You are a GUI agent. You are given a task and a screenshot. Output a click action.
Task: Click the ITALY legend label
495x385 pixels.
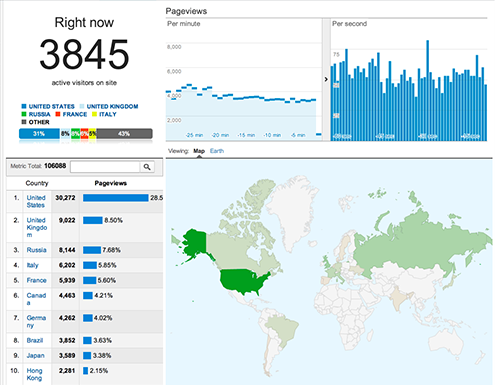pos(108,114)
